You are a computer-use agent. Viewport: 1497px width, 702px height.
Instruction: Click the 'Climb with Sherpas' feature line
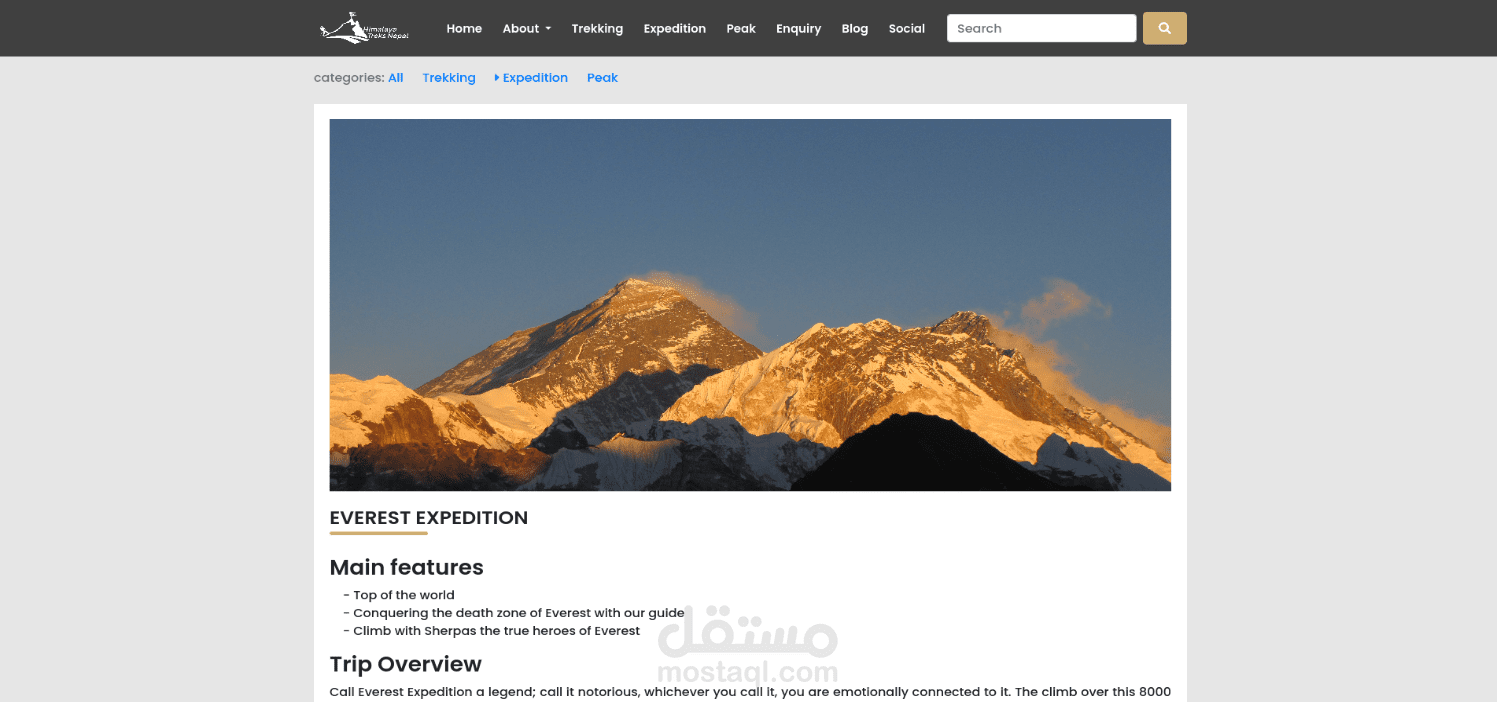click(x=492, y=631)
